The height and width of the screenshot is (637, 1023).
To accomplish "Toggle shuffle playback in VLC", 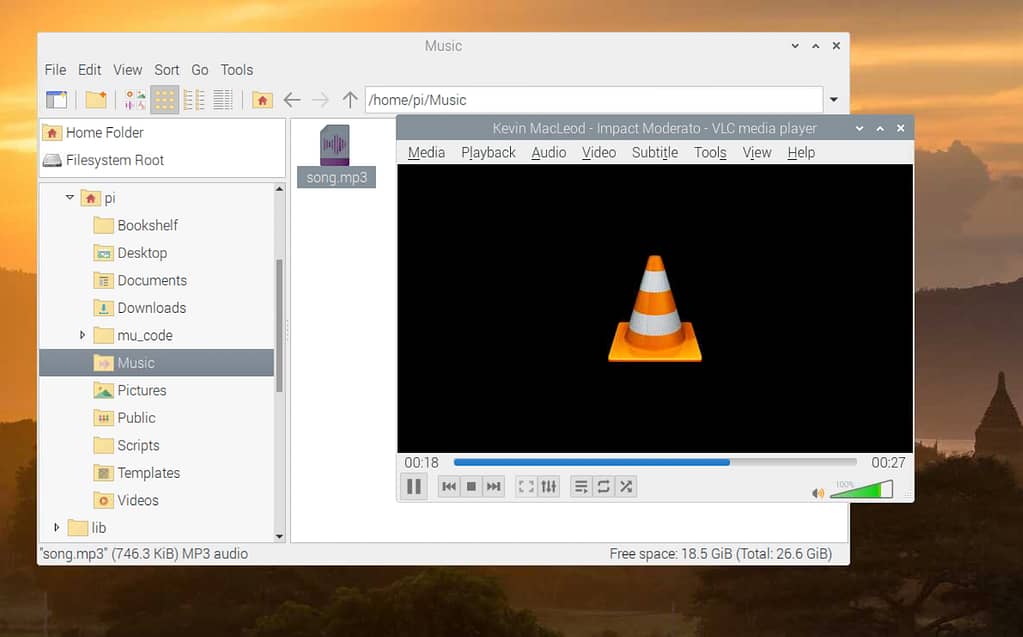I will pyautogui.click(x=626, y=487).
